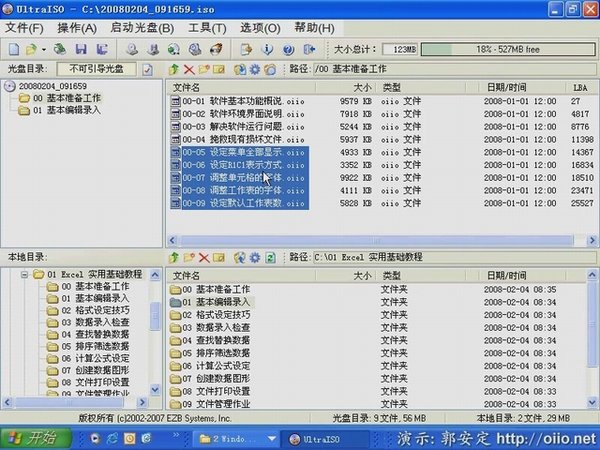
Task: Click the 不可引导光盘 button
Action: point(96,69)
